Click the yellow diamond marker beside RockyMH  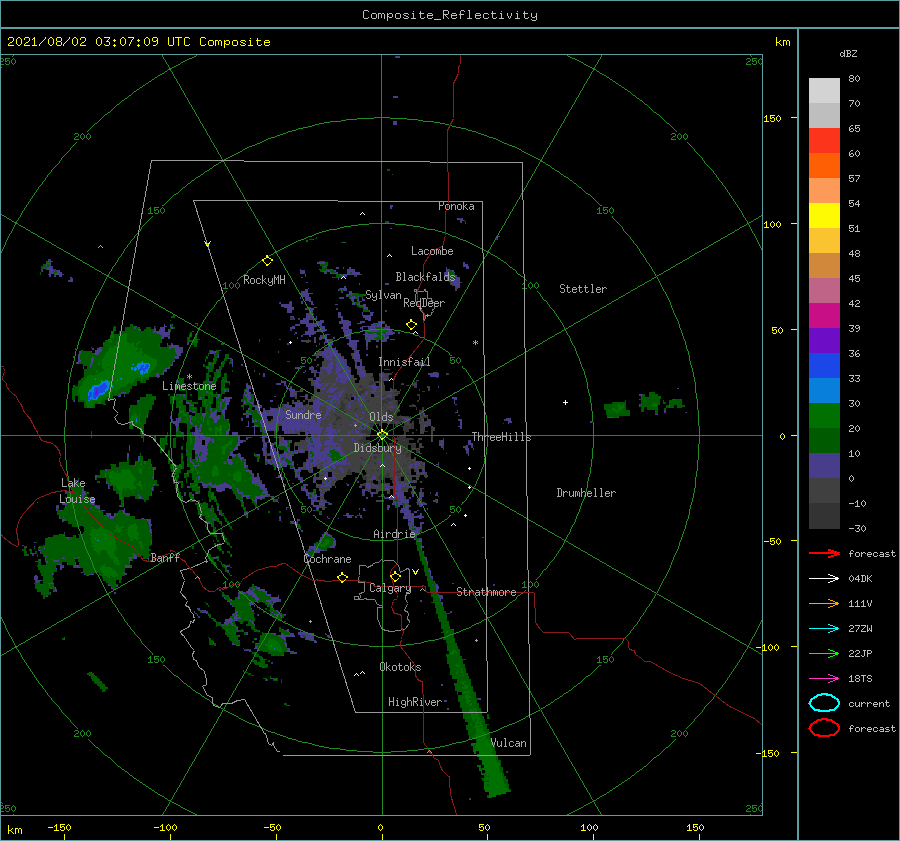[267, 261]
